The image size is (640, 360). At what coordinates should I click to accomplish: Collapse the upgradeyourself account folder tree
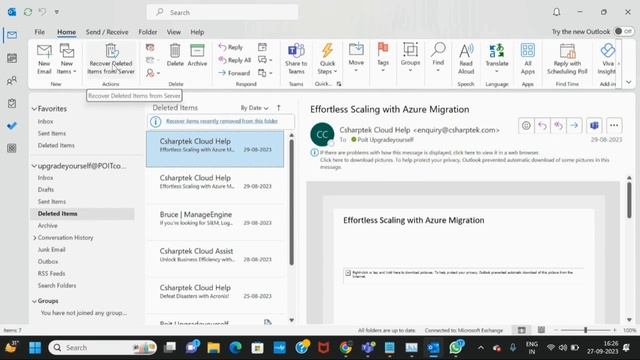point(34,166)
